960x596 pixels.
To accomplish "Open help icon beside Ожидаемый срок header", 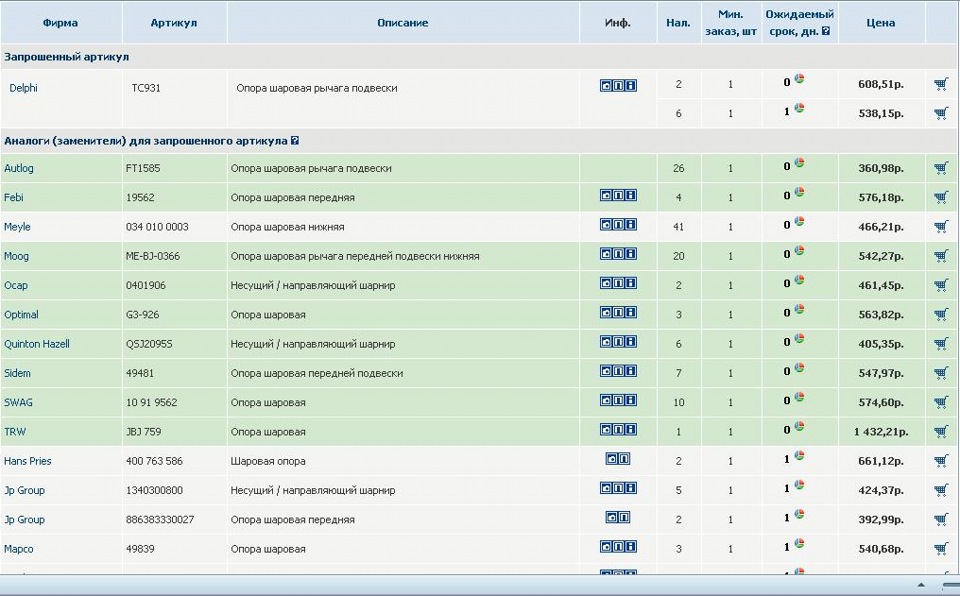I will (826, 31).
